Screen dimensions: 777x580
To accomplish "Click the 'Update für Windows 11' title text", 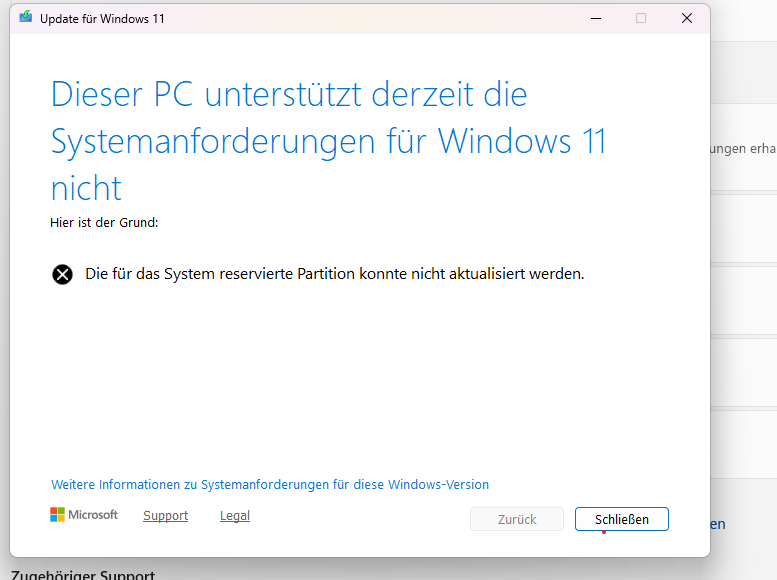I will point(102,19).
